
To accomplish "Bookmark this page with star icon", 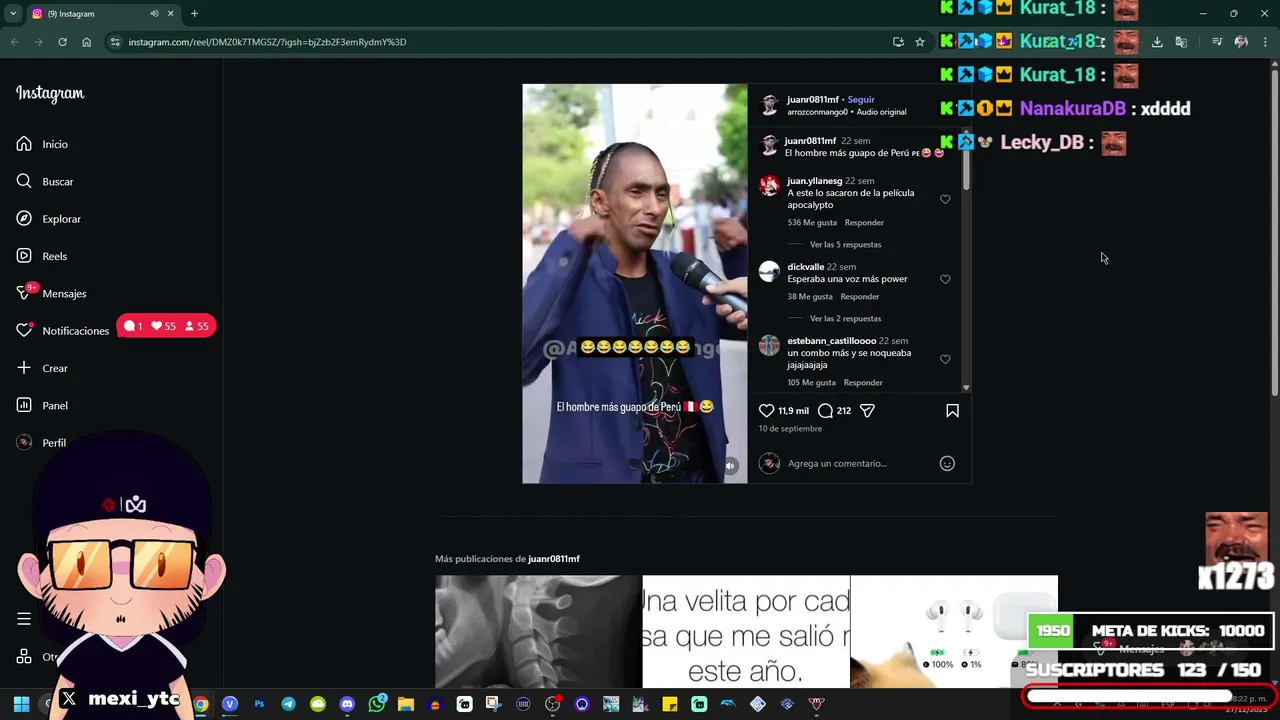I will pyautogui.click(x=920, y=42).
